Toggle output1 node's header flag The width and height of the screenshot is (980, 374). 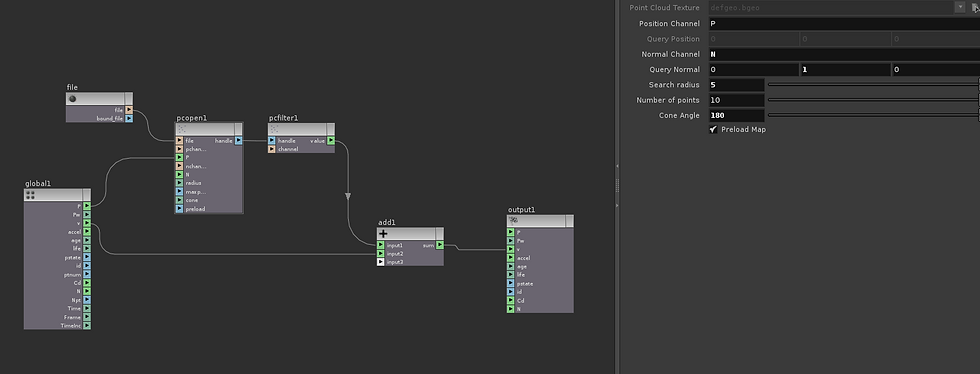tap(569, 221)
